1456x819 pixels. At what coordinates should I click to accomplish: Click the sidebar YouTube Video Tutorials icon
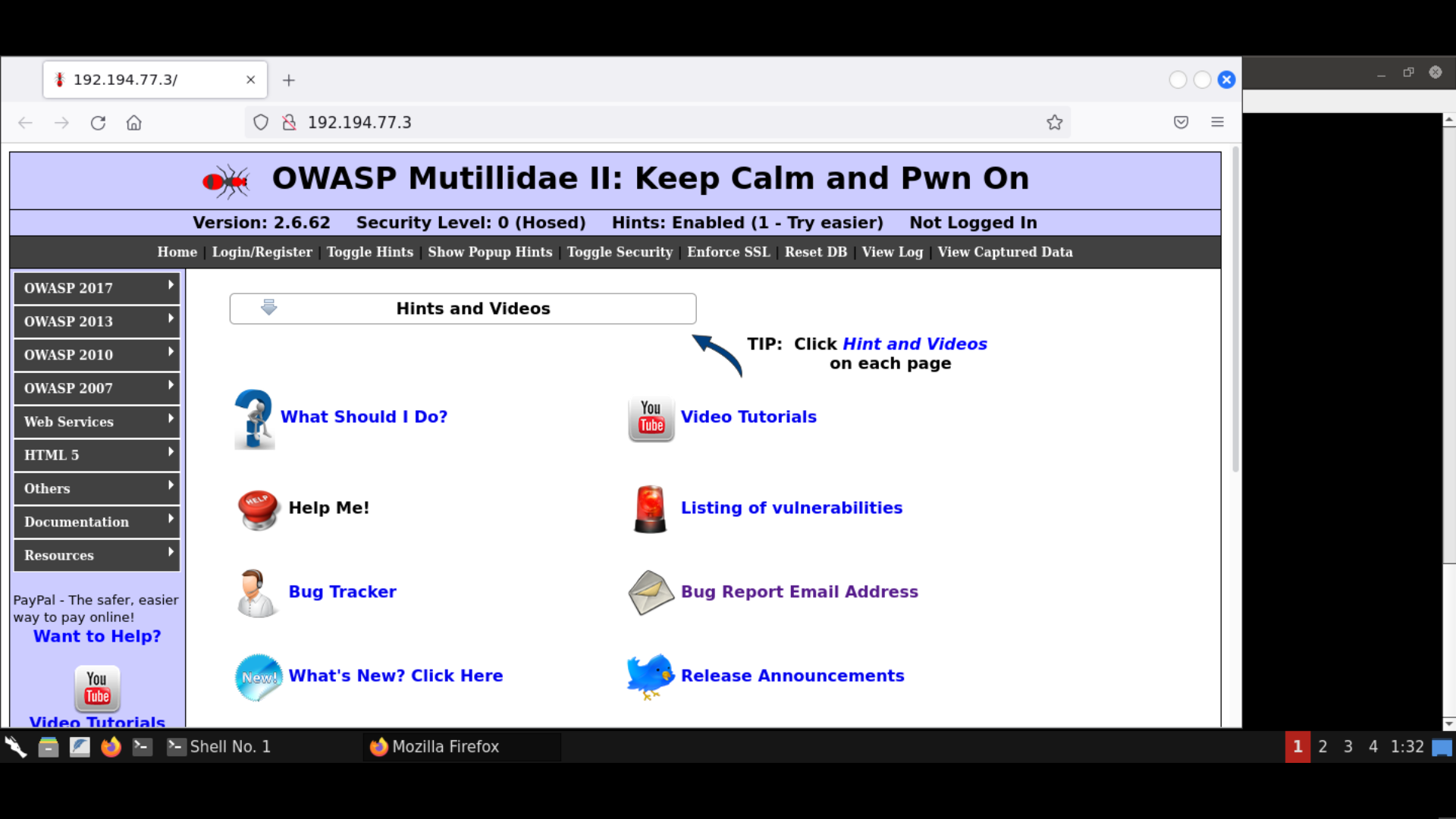pyautogui.click(x=96, y=688)
